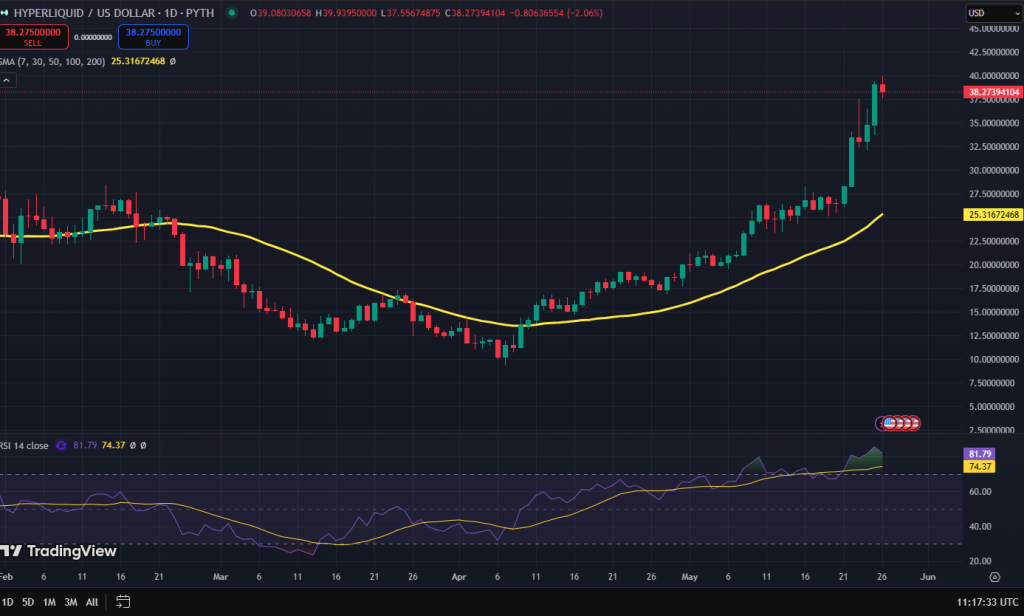Screen dimensions: 1024x616
Task: Click the Ø symbol after SMA value
Action: coord(172,61)
